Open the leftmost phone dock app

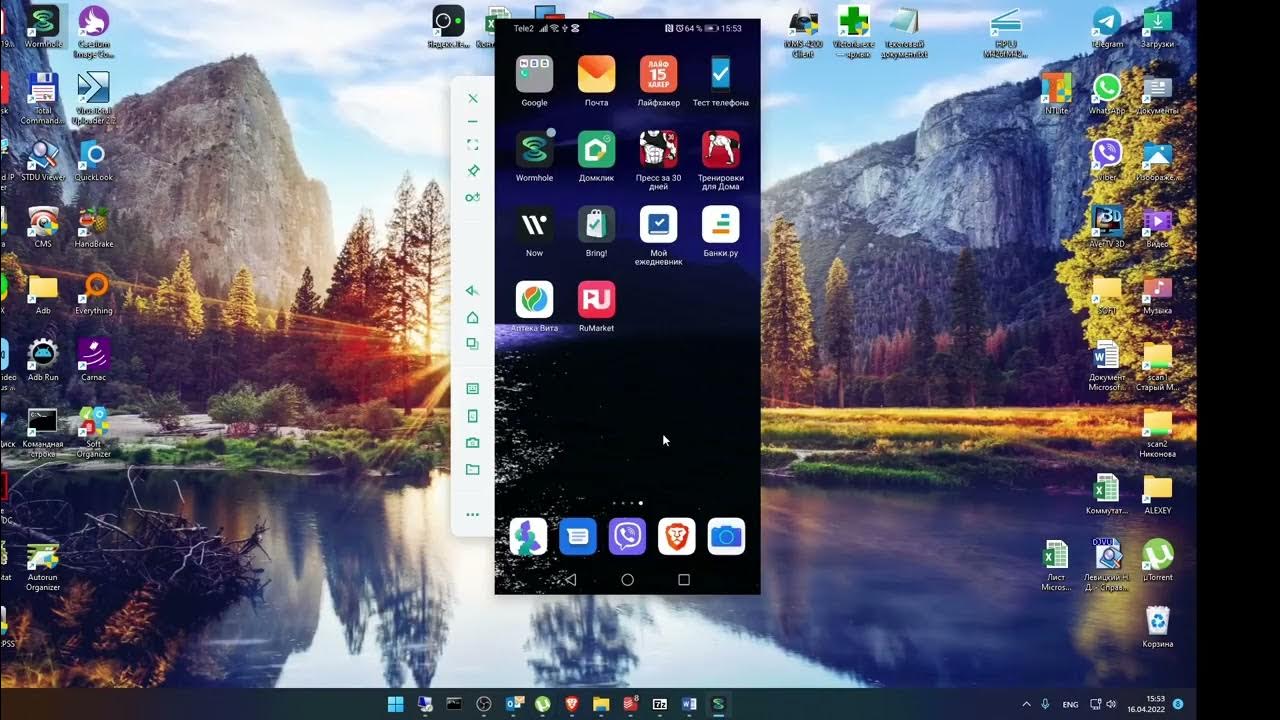click(x=528, y=537)
